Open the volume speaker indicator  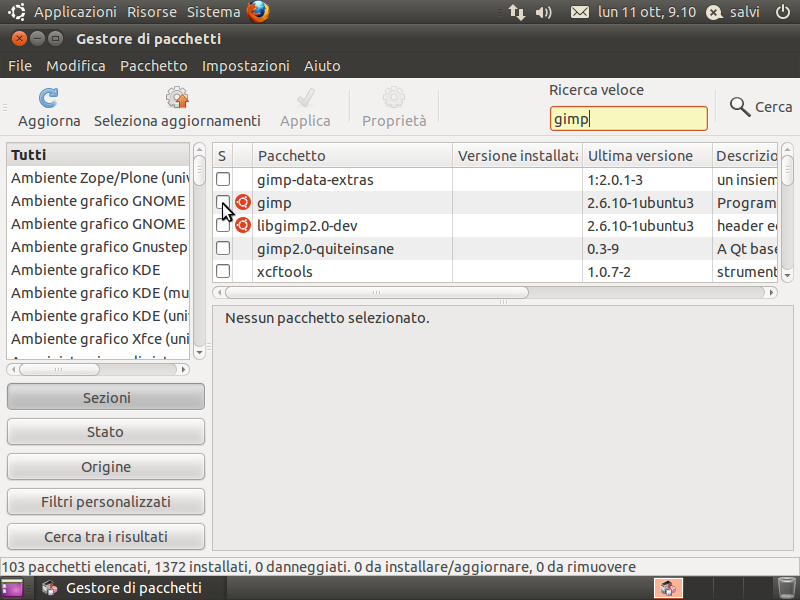(543, 12)
